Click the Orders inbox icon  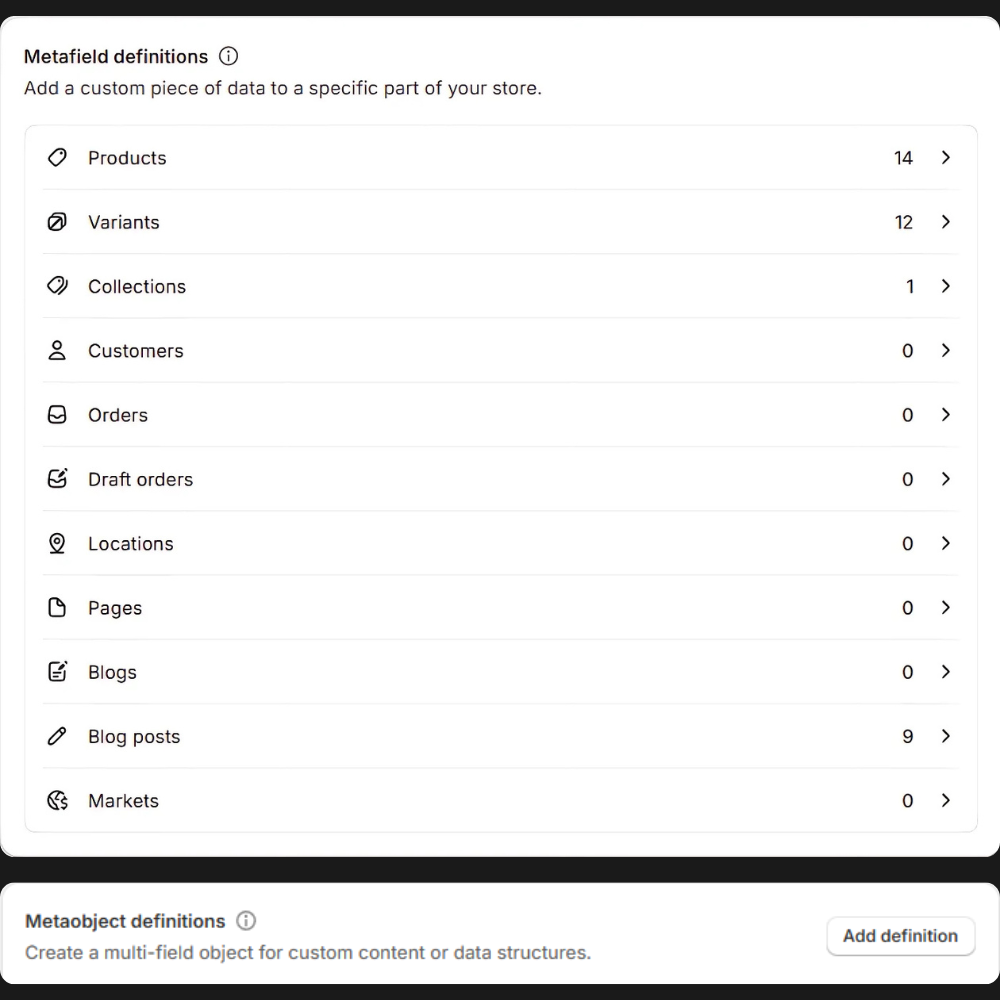(x=57, y=415)
